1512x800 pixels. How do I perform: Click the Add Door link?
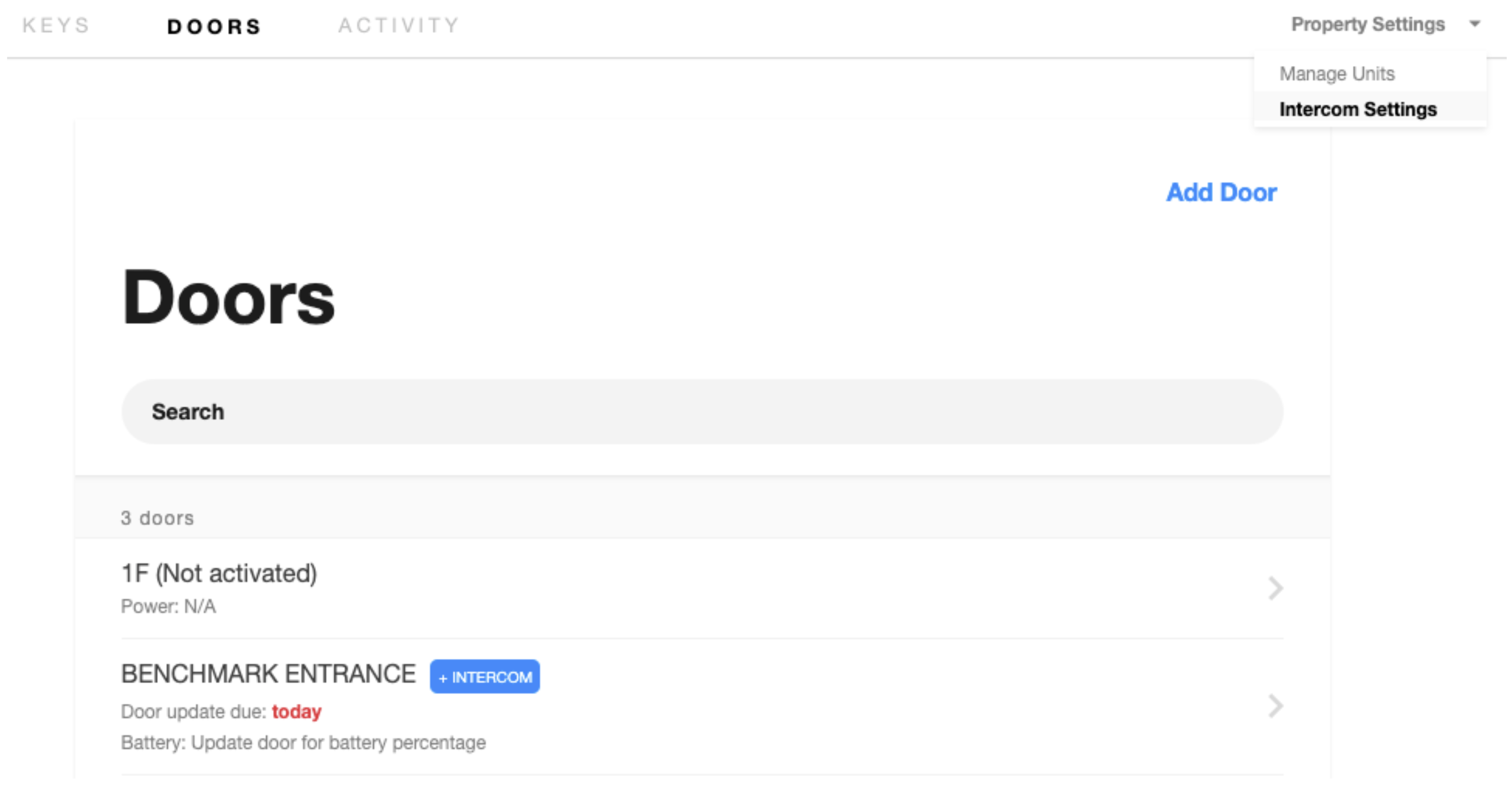[x=1221, y=193]
